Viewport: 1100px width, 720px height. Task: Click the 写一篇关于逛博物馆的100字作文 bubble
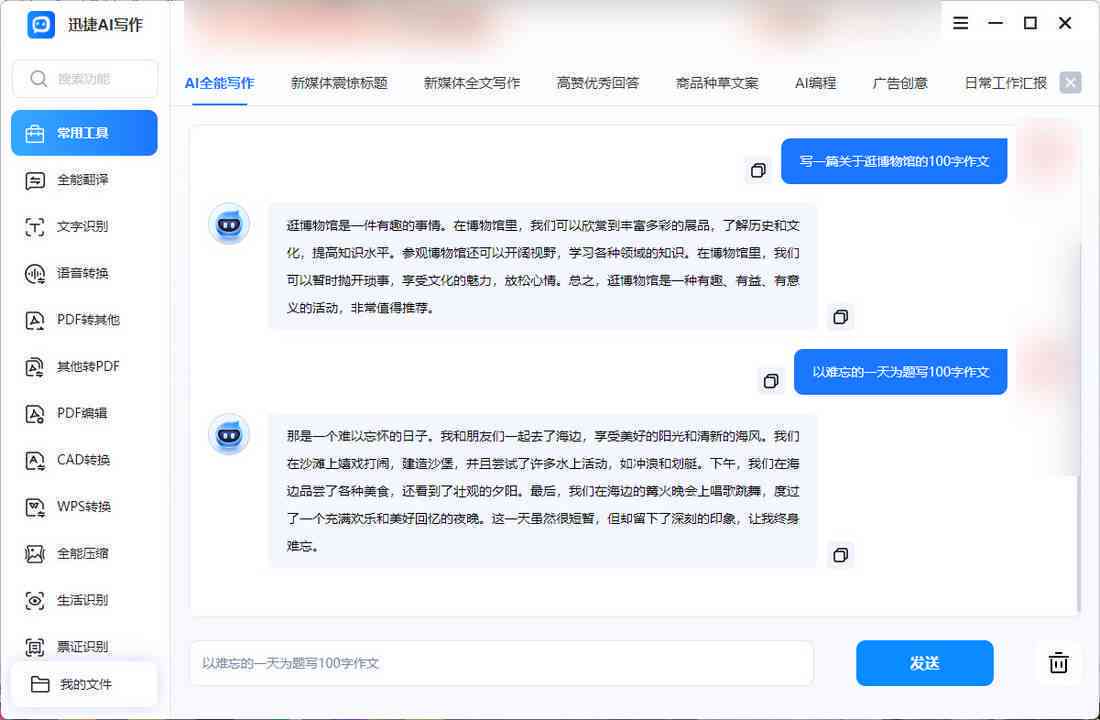894,161
